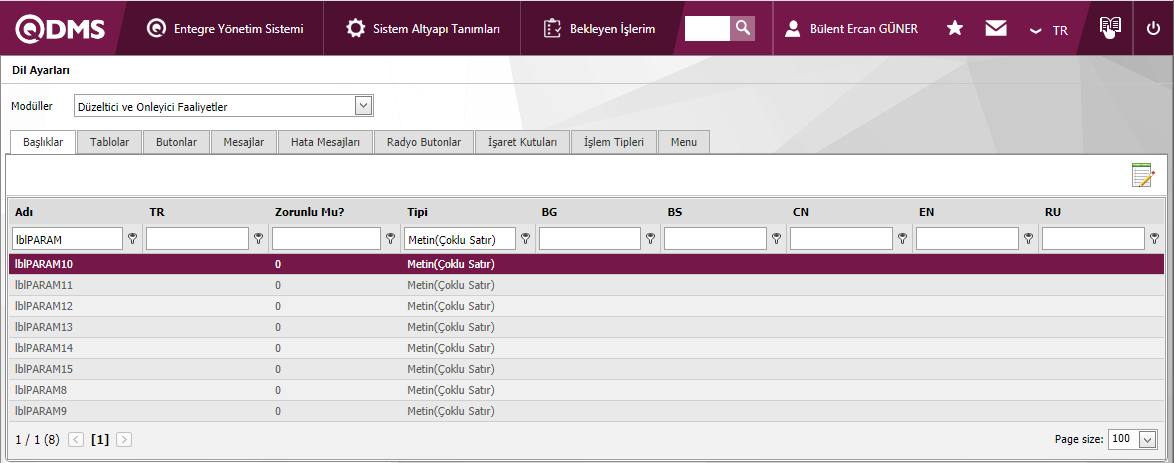Open filter options for Tipi column
Viewport: 1174px width, 463px height.
525,239
